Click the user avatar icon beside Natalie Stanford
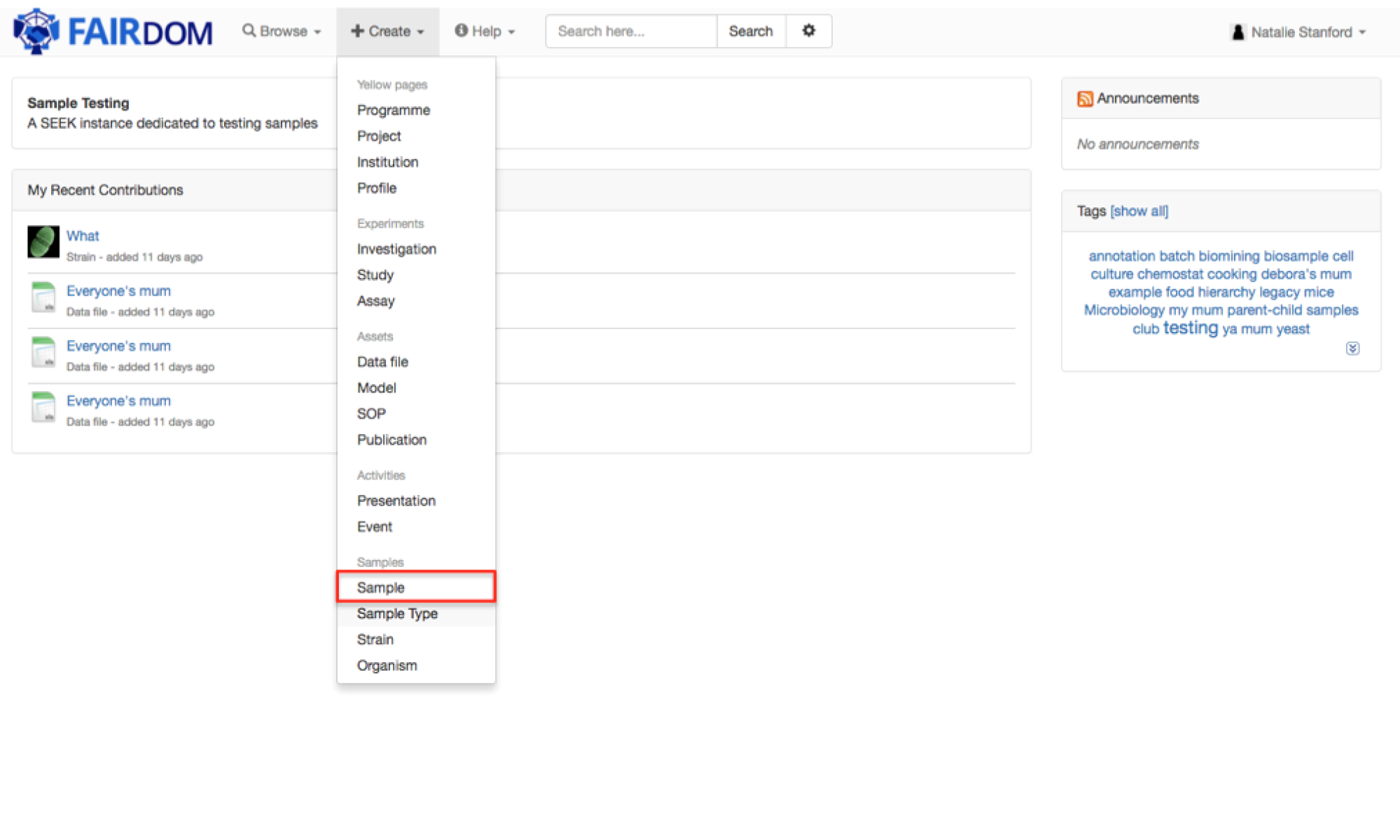The width and height of the screenshot is (1400, 840). (x=1238, y=32)
